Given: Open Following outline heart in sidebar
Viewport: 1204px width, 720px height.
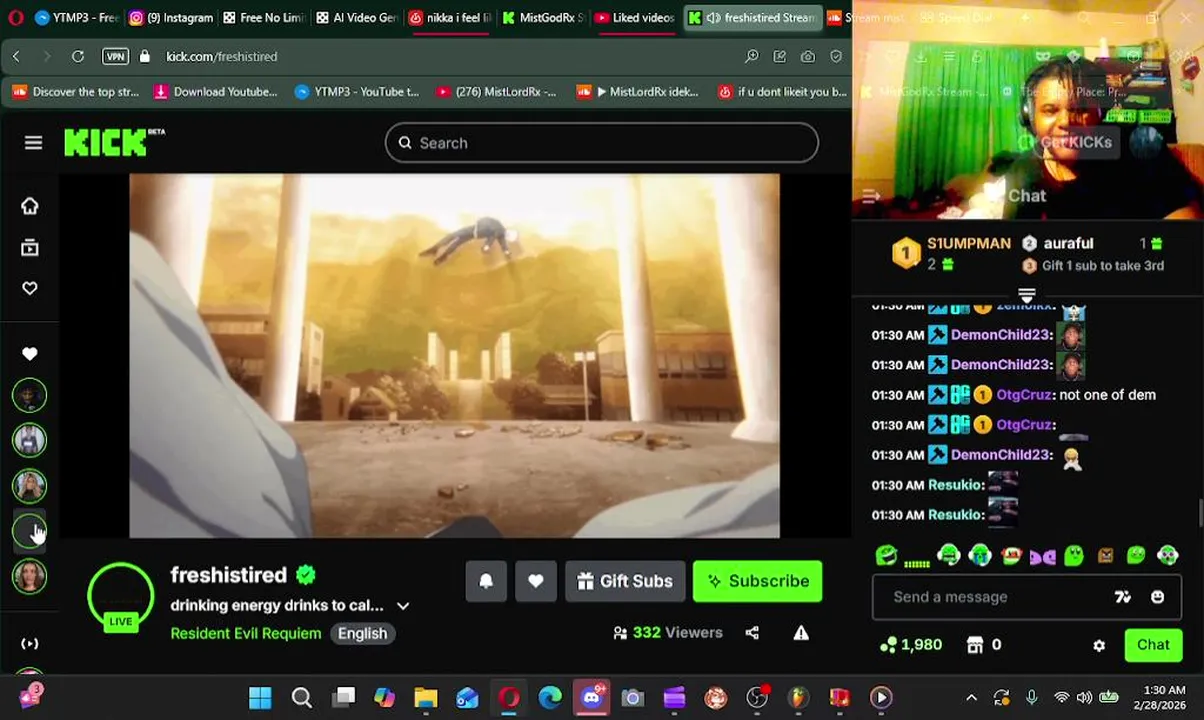Looking at the screenshot, I should 30,288.
